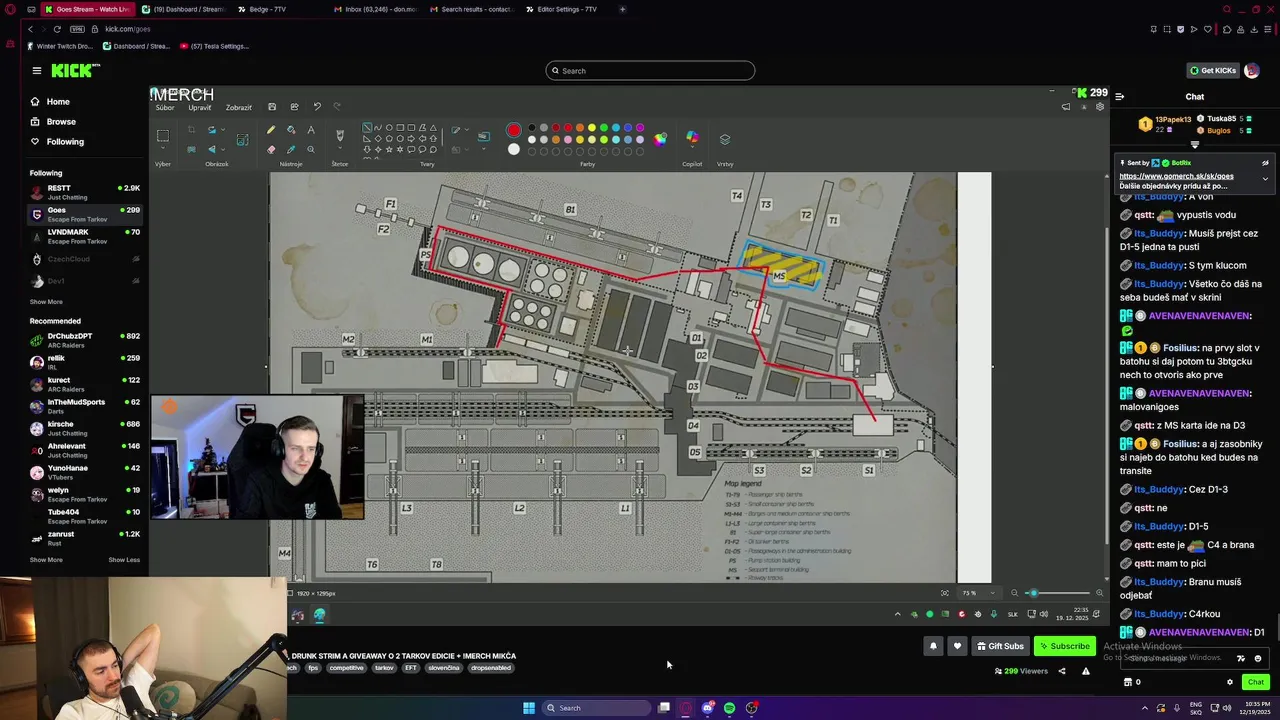
Task: Click the Paint redo arrow
Action: pyautogui.click(x=337, y=107)
